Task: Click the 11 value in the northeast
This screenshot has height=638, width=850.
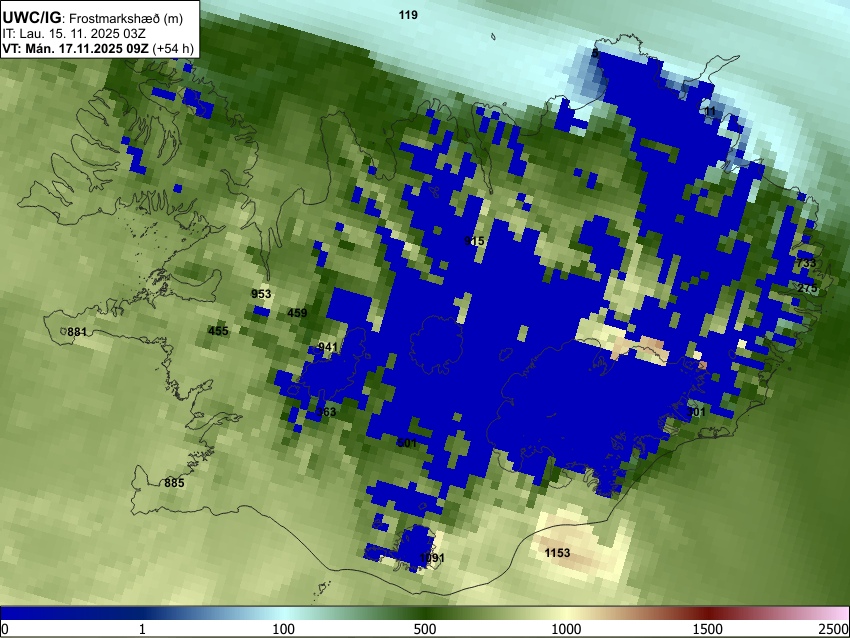Action: coord(710,112)
